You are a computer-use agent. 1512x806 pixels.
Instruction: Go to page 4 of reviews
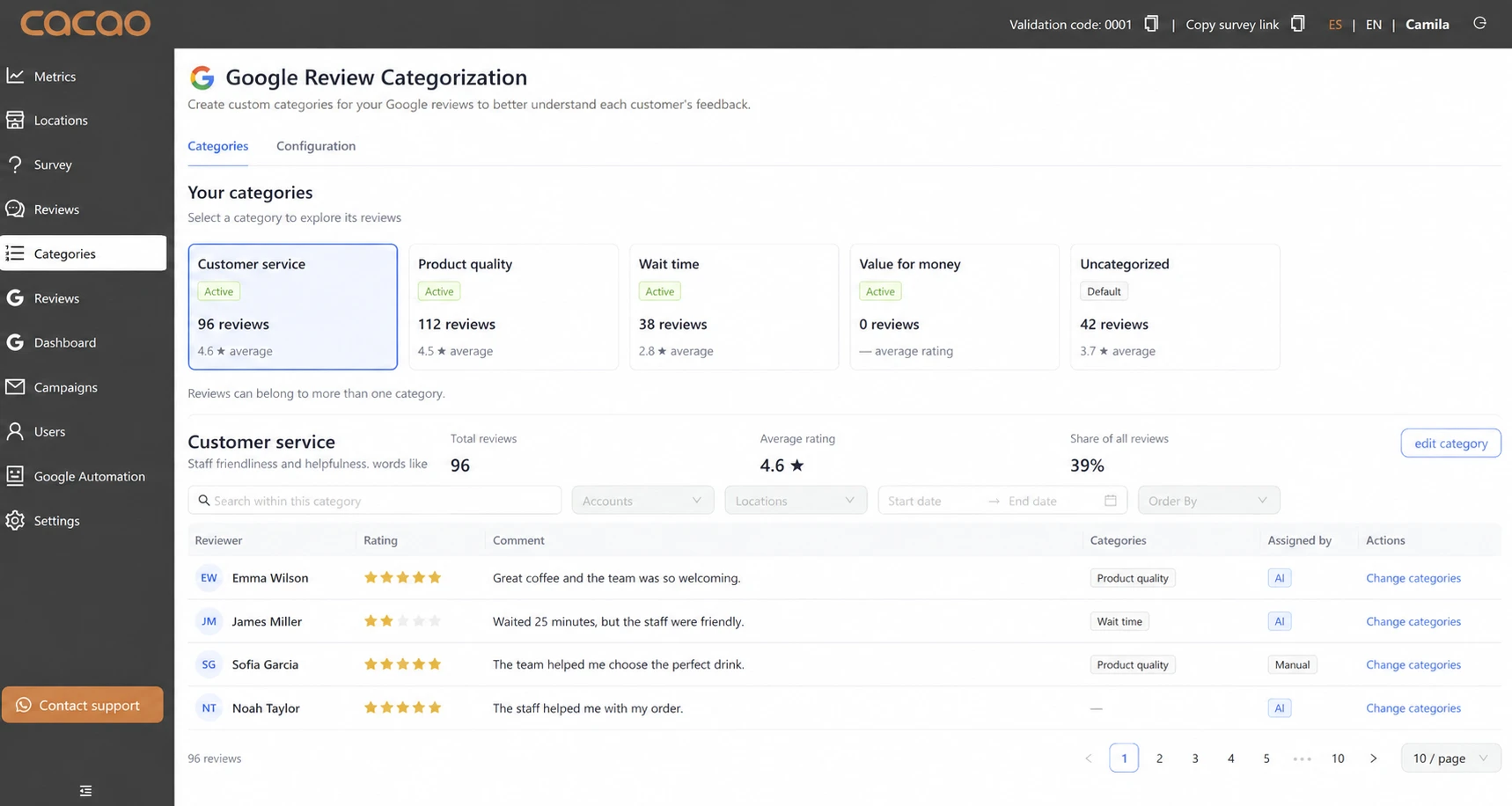1230,758
